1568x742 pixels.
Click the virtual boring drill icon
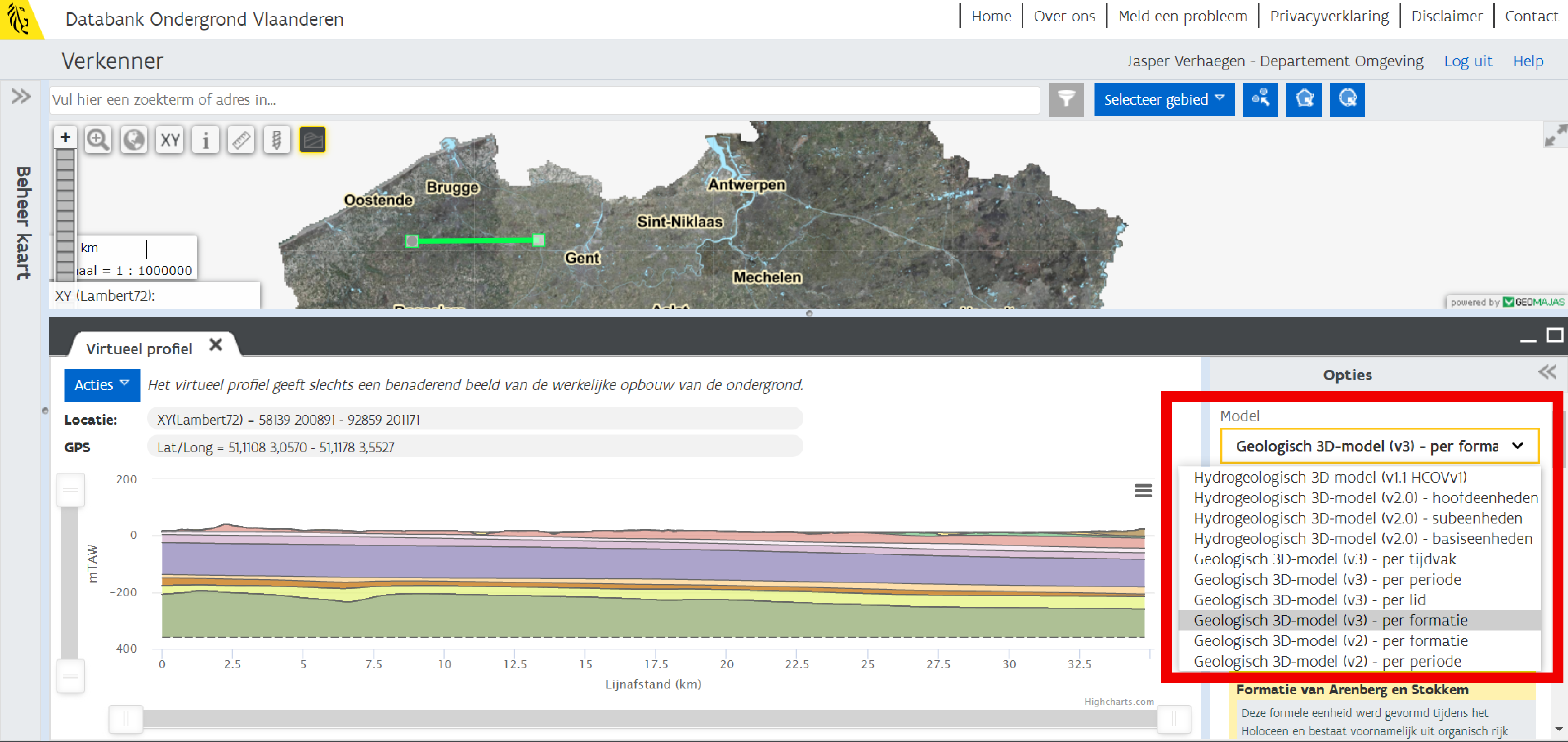tap(277, 140)
